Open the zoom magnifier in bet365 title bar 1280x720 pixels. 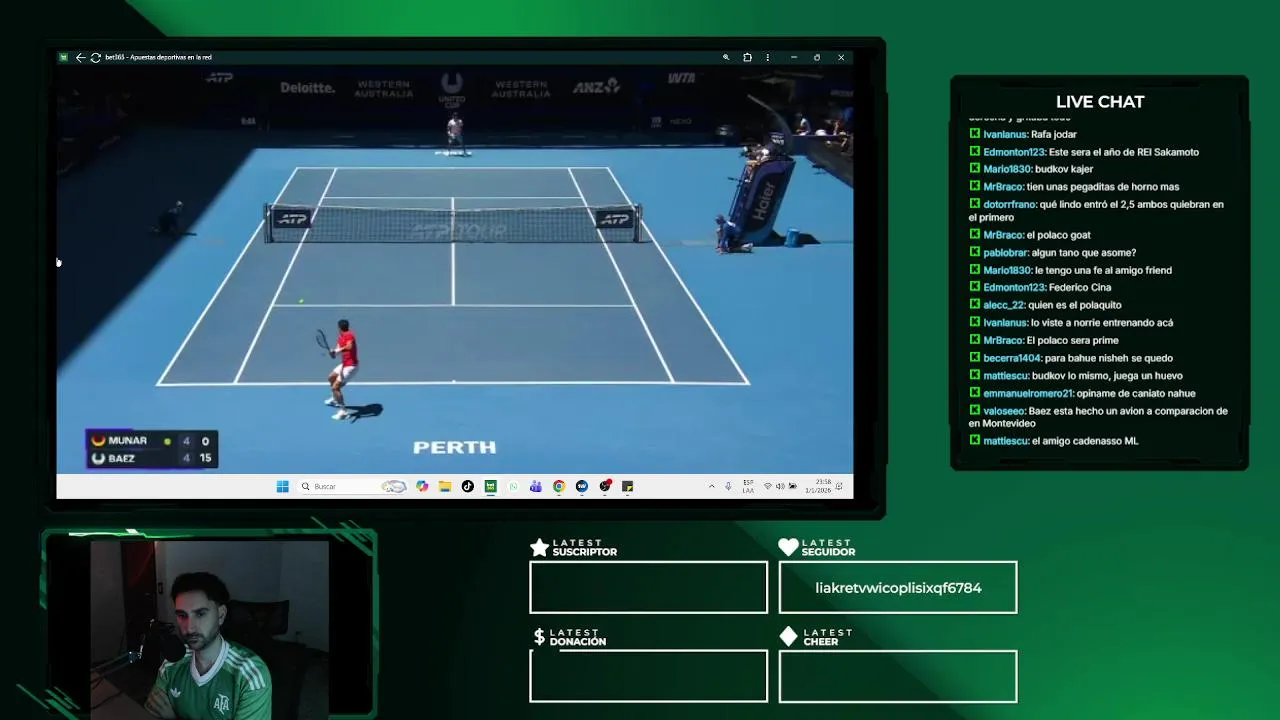click(x=726, y=57)
